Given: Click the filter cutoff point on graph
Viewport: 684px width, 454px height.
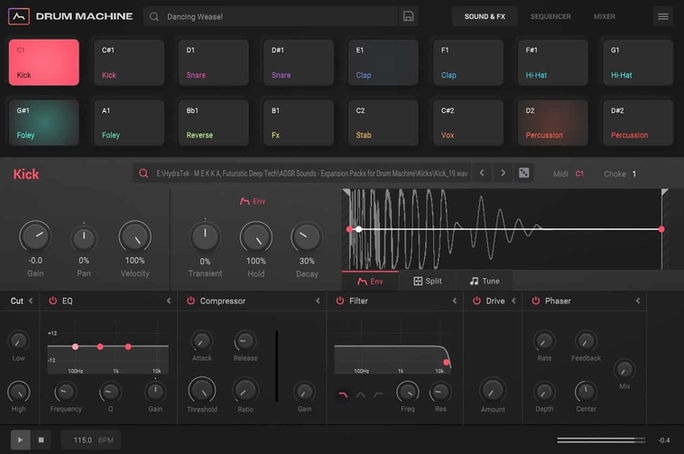Looking at the screenshot, I should (446, 362).
